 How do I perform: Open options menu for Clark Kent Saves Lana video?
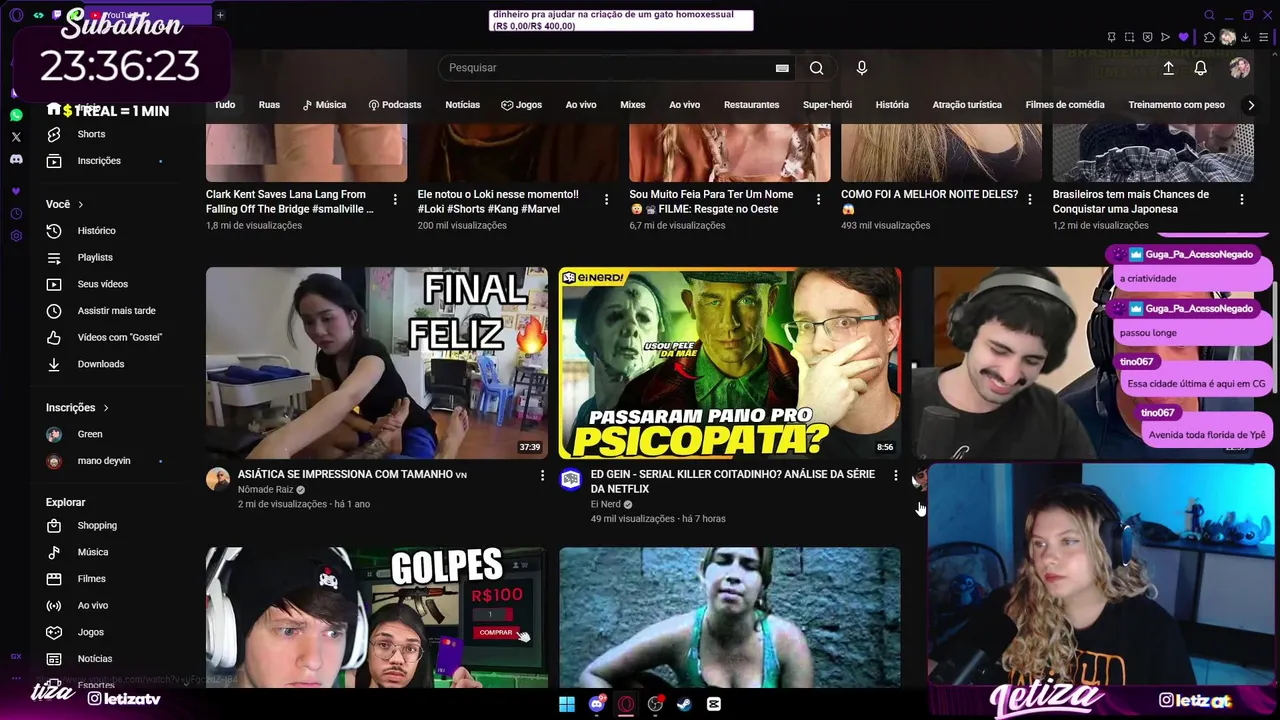tap(395, 200)
